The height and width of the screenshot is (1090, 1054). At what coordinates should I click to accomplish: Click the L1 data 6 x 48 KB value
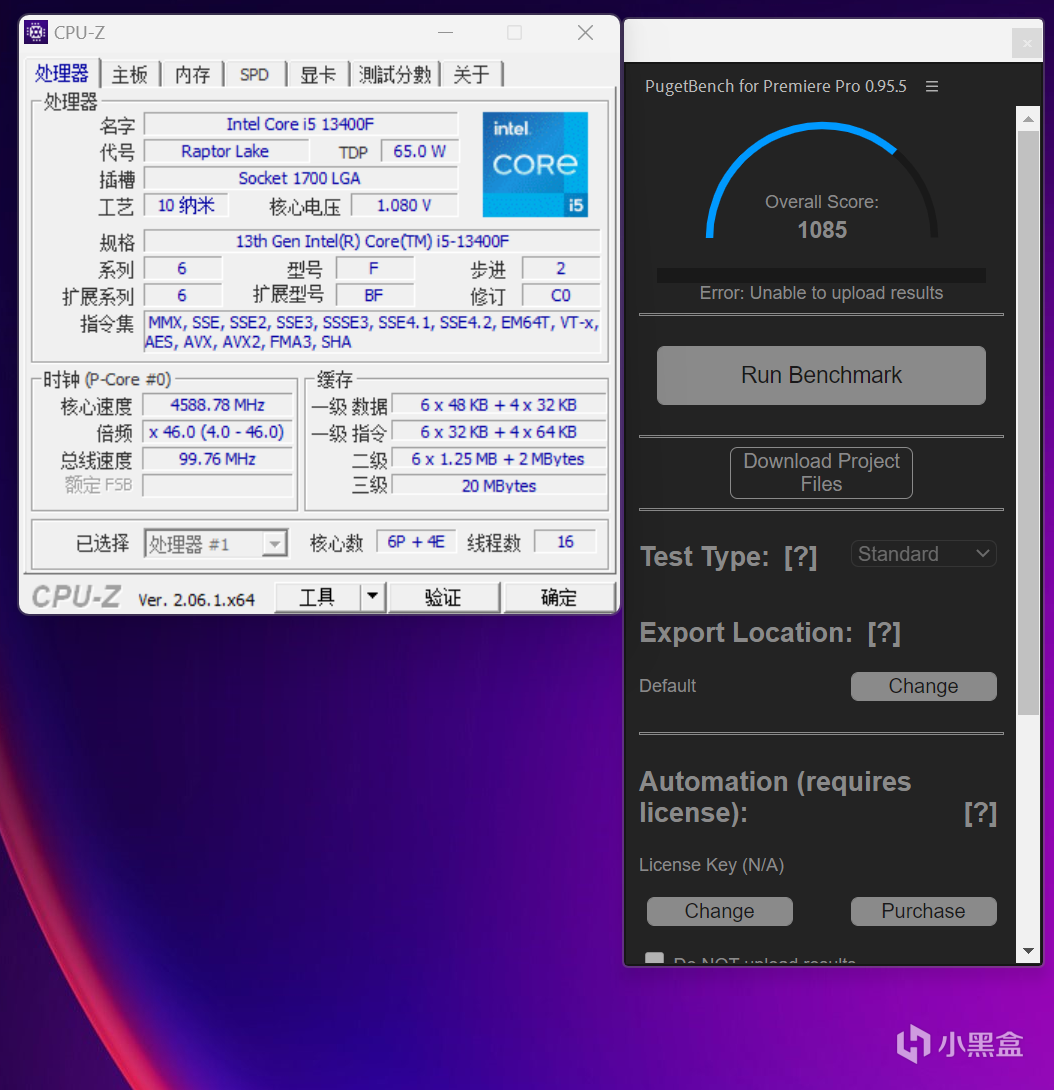(x=499, y=405)
